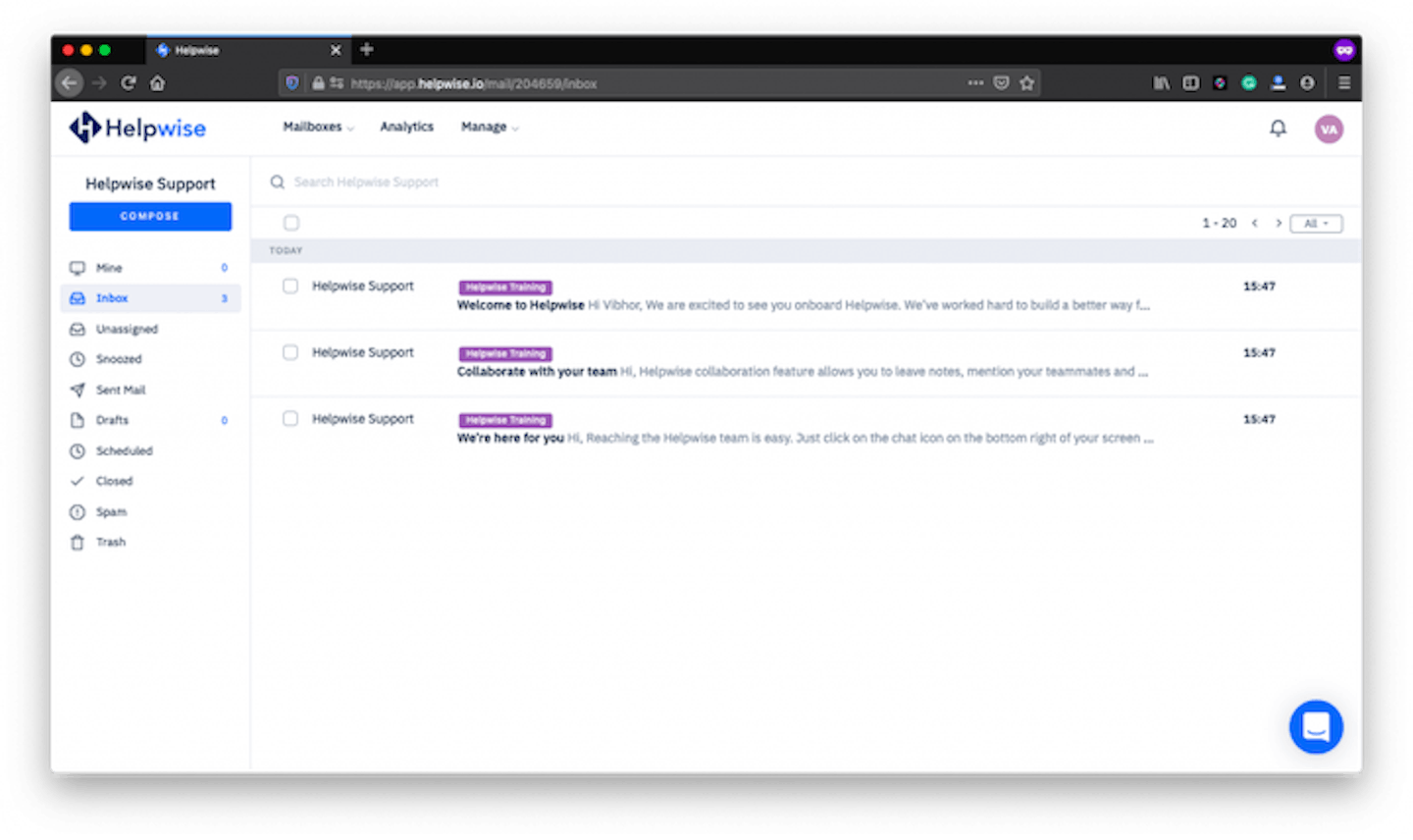Screen dimensions: 1413x840
Task: Select the Welcome to Helpwise conversation checkbox
Action: coord(290,287)
